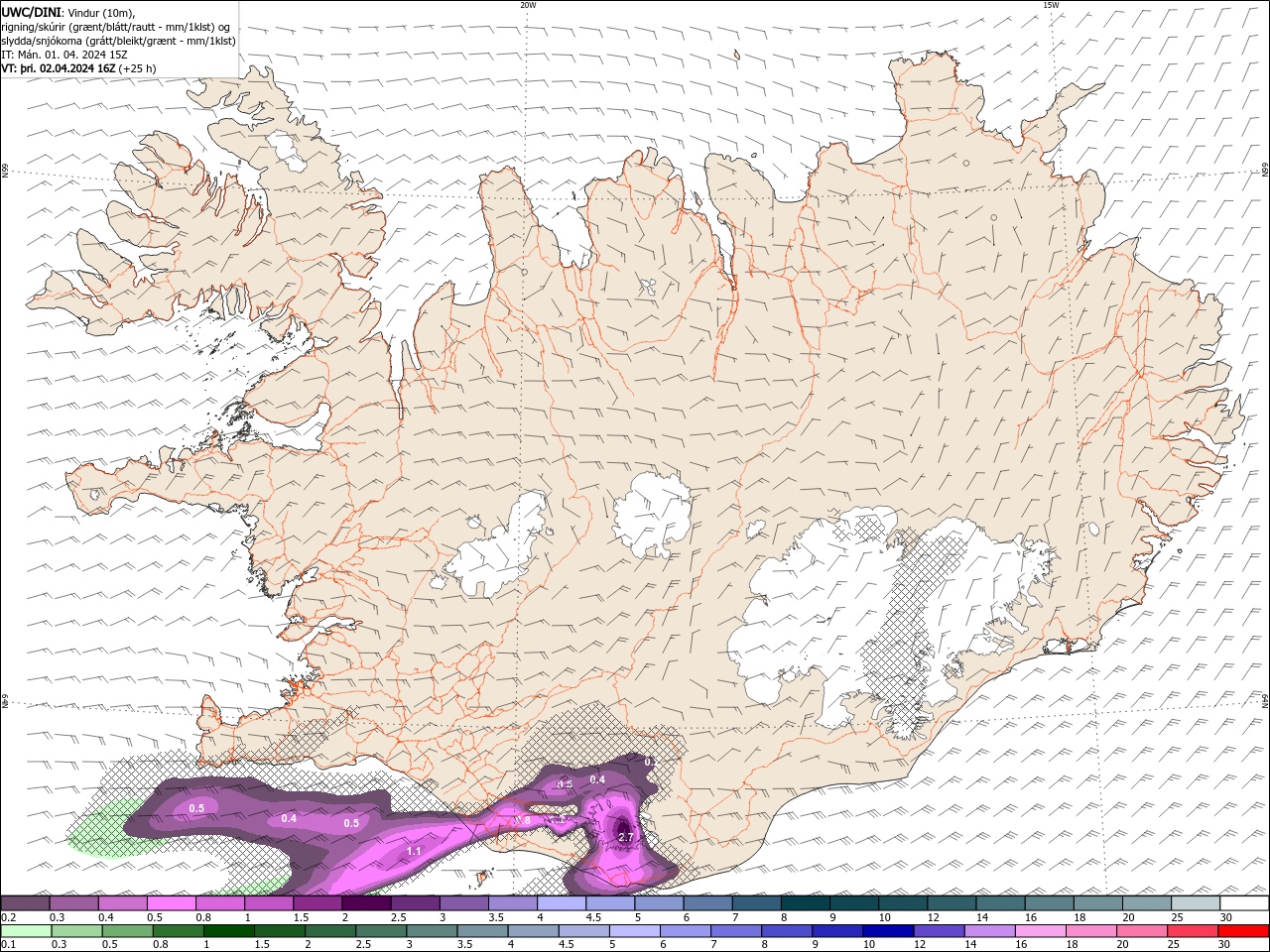This screenshot has height=952, width=1270.
Task: Select the 0.1 pale green rain legend swatch
Action: [x=26, y=931]
